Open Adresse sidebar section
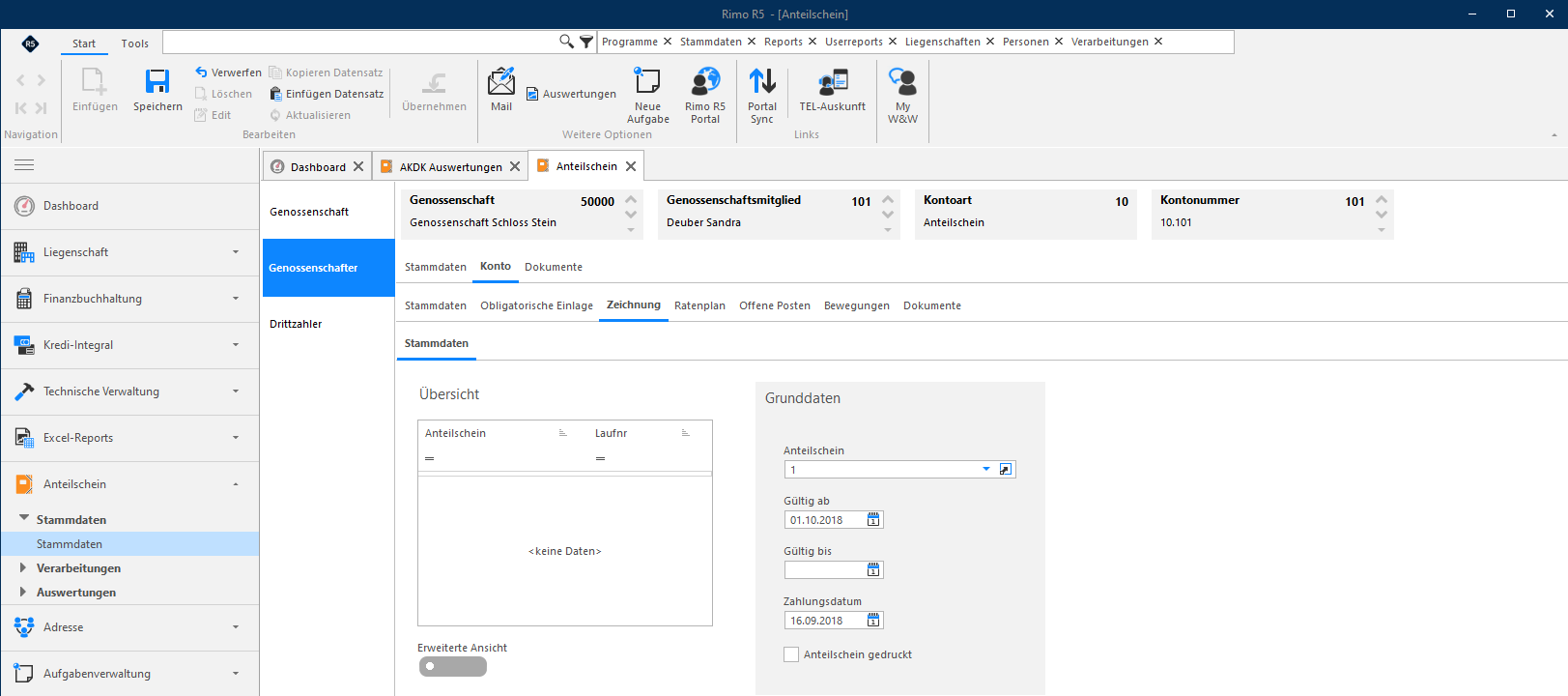The width and height of the screenshot is (1568, 696). tap(129, 627)
